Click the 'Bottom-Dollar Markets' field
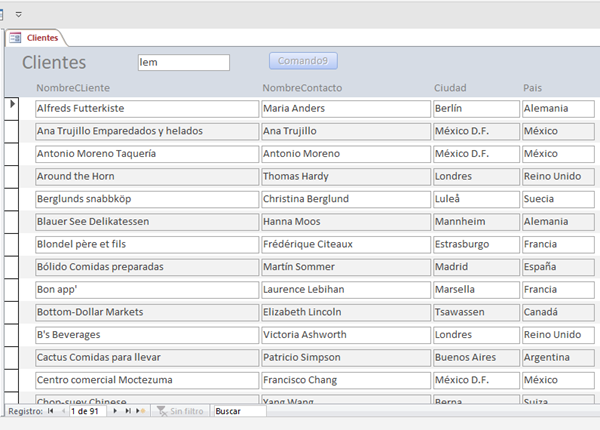The width and height of the screenshot is (600, 430). point(147,312)
